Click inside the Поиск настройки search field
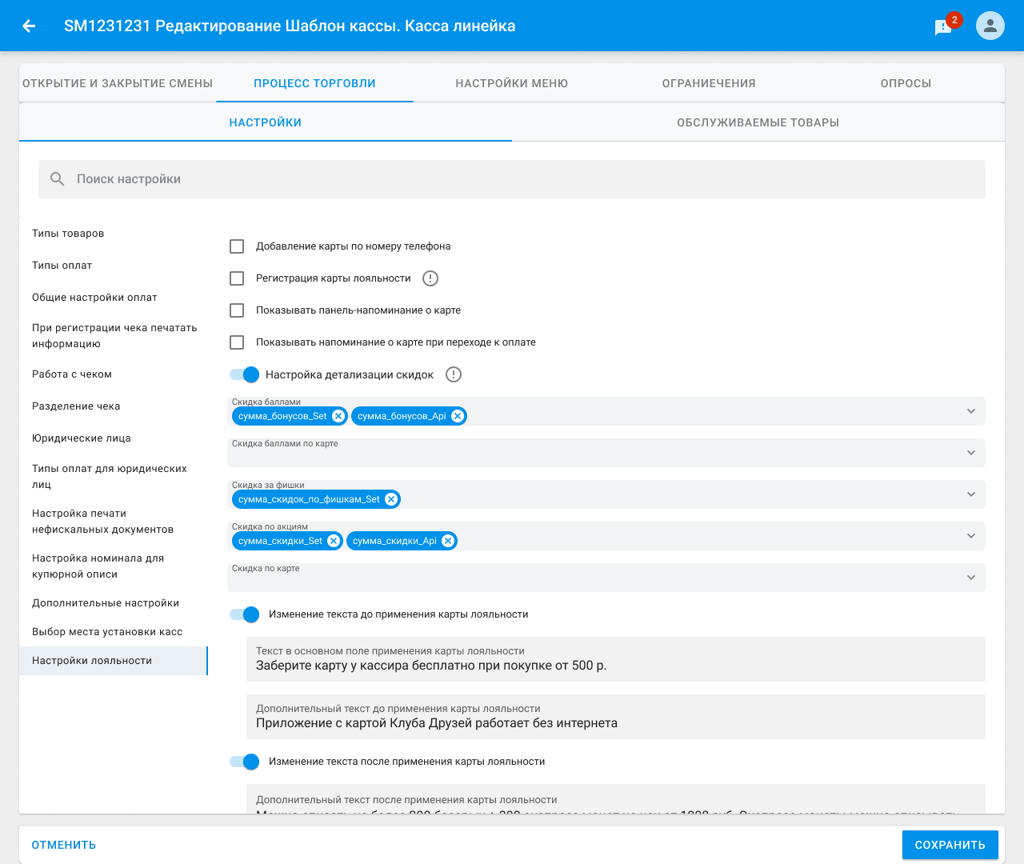1024x864 pixels. coord(511,179)
